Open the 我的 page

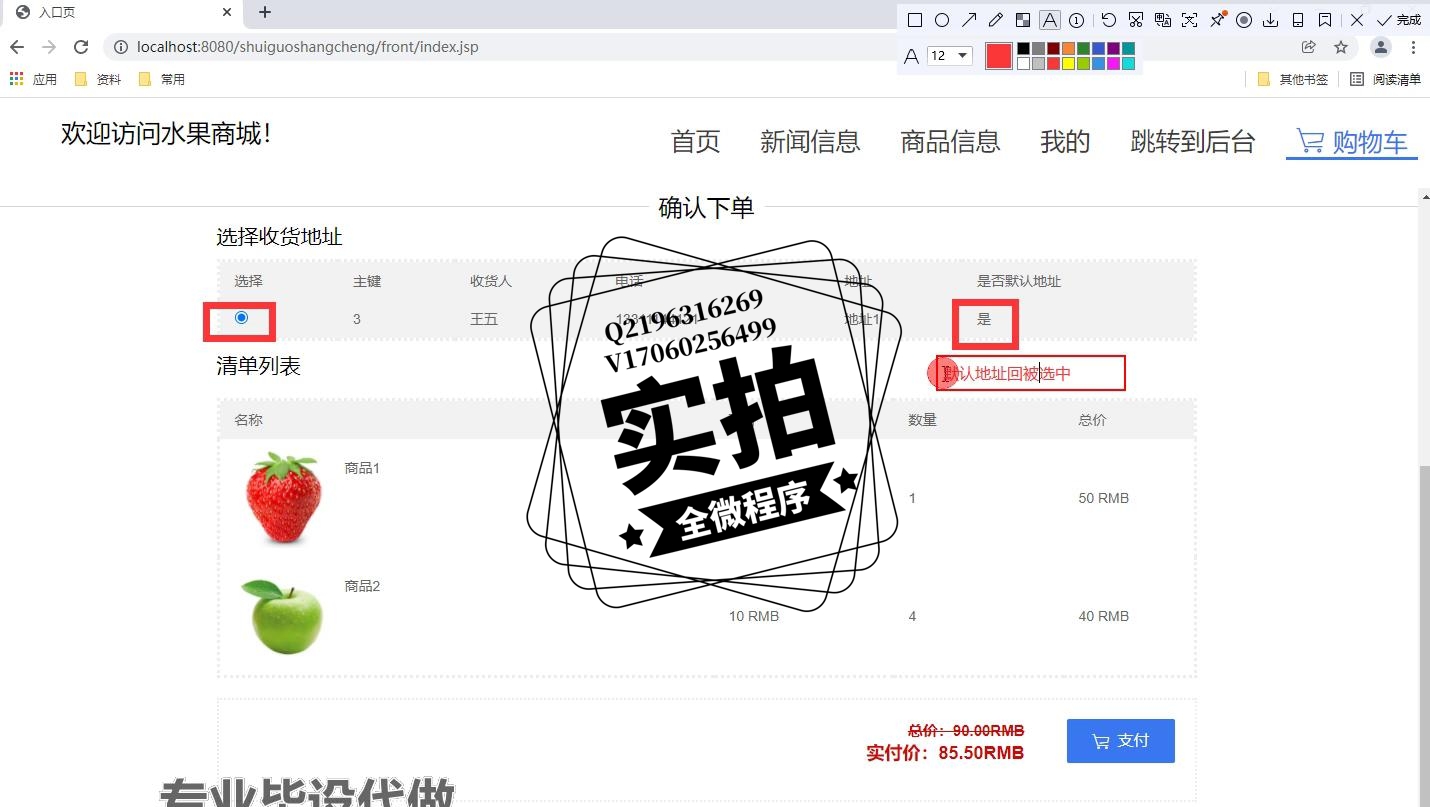coord(1065,142)
